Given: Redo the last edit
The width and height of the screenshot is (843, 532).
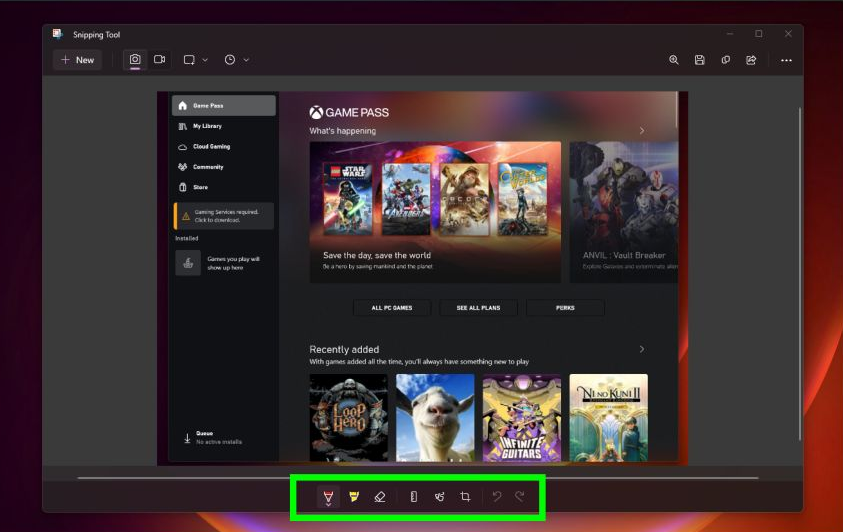Looking at the screenshot, I should [519, 497].
